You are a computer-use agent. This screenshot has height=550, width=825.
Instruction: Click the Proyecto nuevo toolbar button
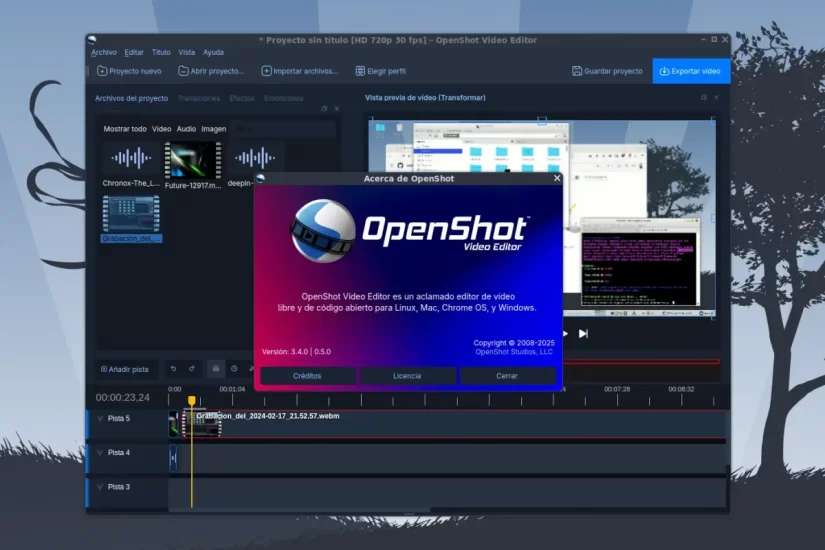pyautogui.click(x=129, y=71)
